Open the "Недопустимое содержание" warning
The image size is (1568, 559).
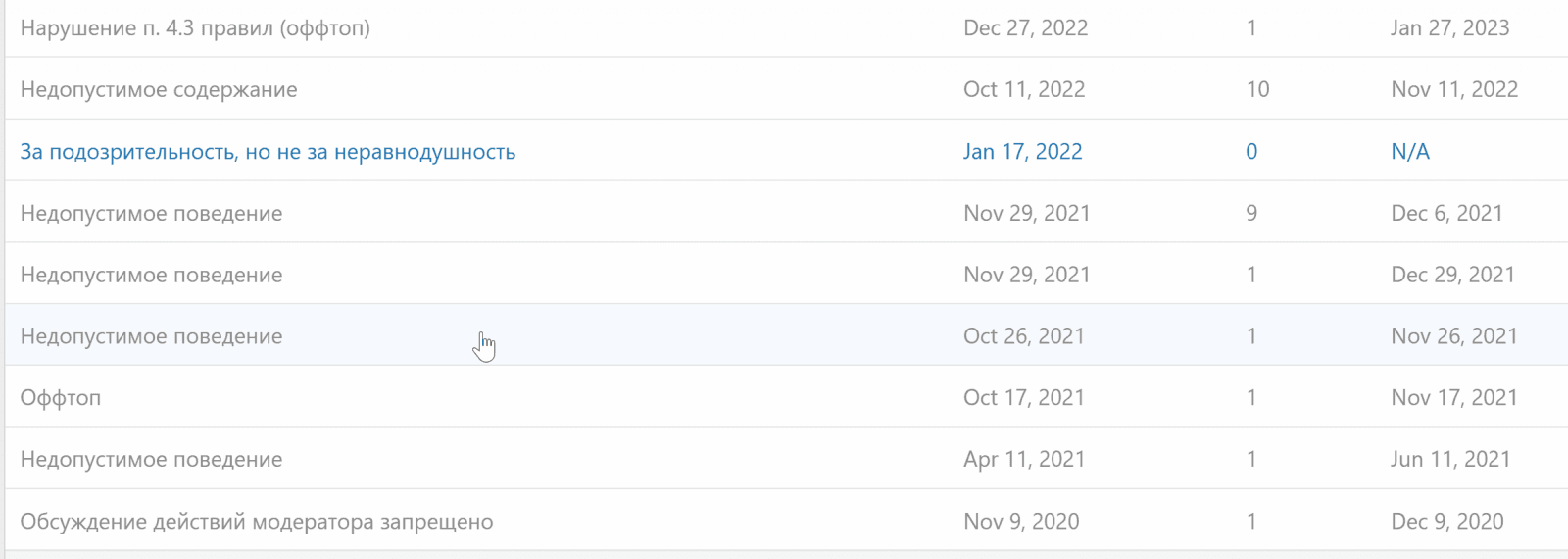159,90
